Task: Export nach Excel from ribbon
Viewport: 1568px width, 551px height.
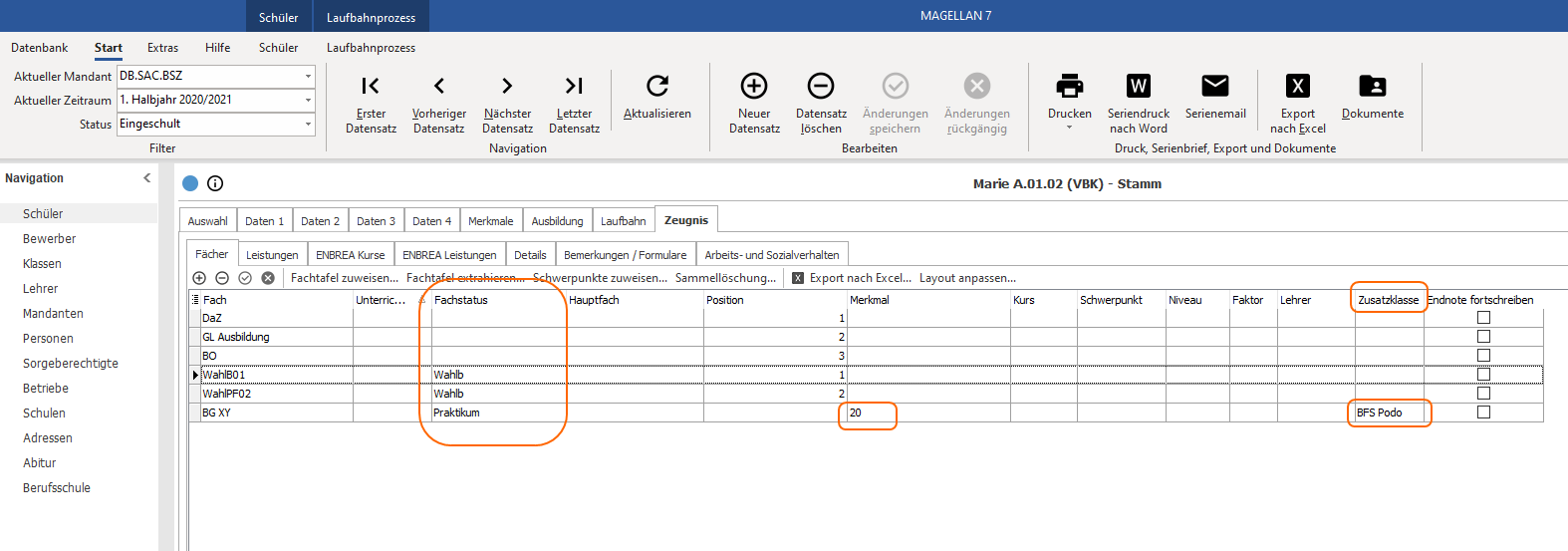Action: (x=1297, y=103)
